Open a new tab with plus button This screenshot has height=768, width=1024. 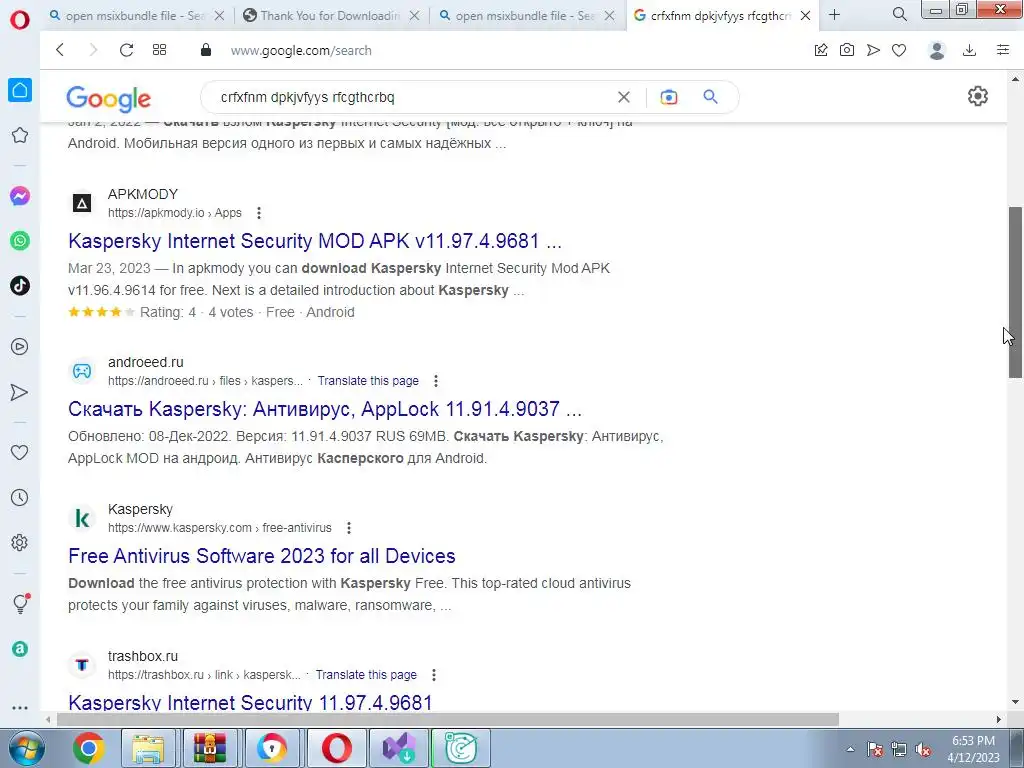click(x=834, y=14)
